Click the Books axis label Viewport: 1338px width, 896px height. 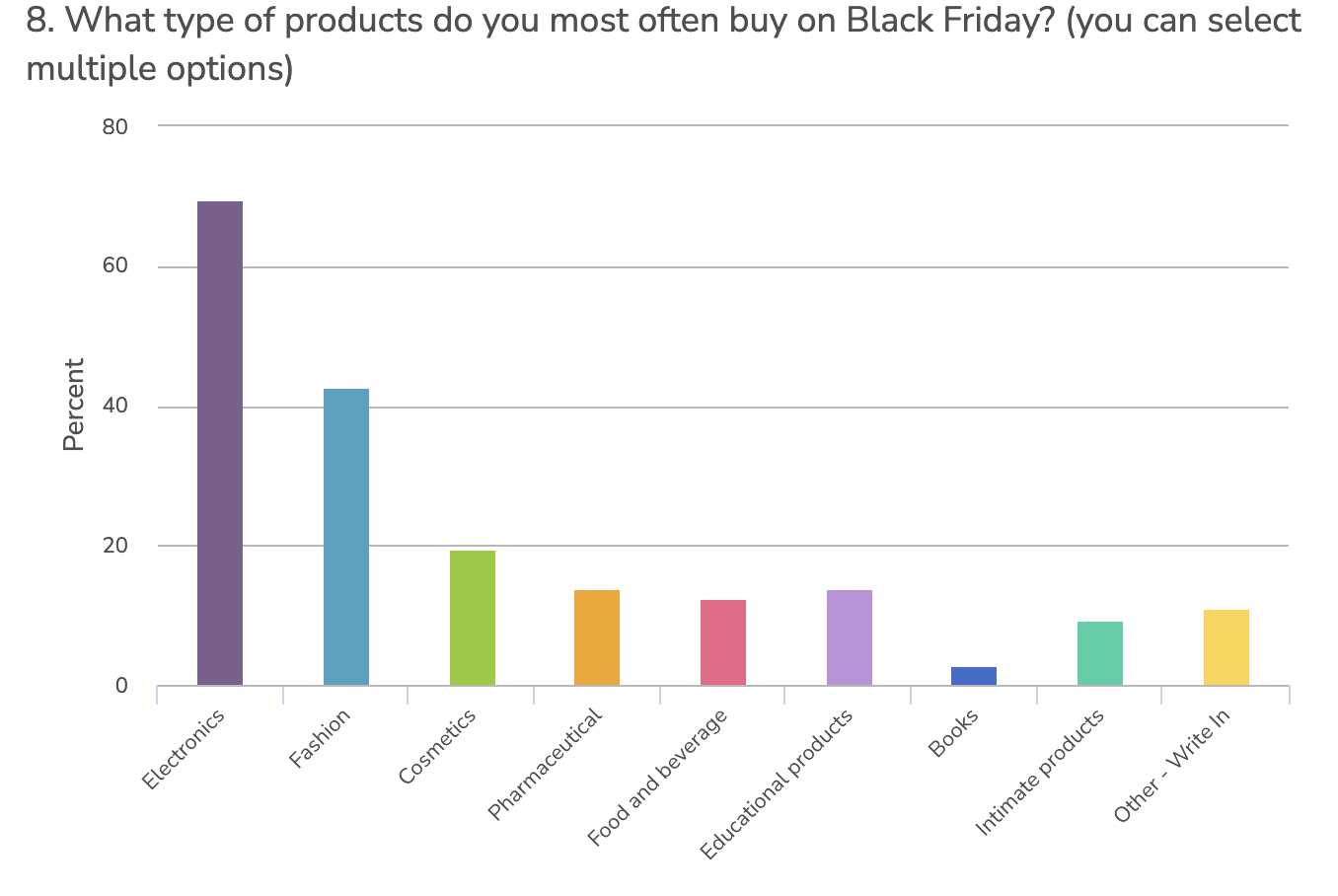[x=953, y=733]
